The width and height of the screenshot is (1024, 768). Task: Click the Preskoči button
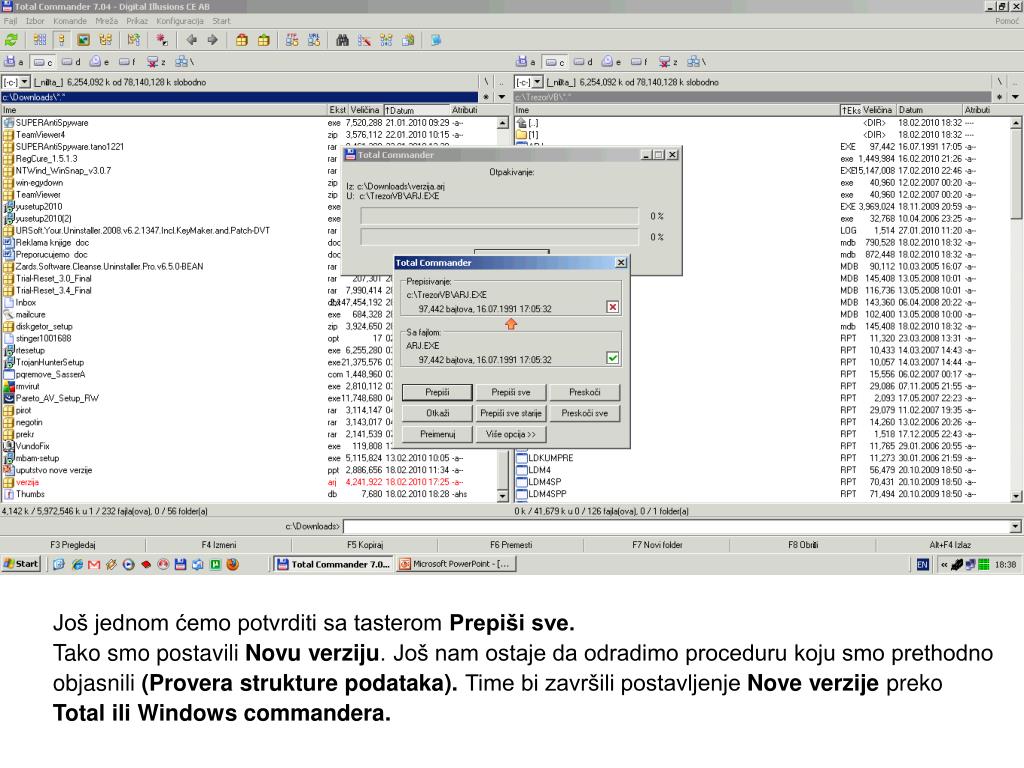[584, 392]
